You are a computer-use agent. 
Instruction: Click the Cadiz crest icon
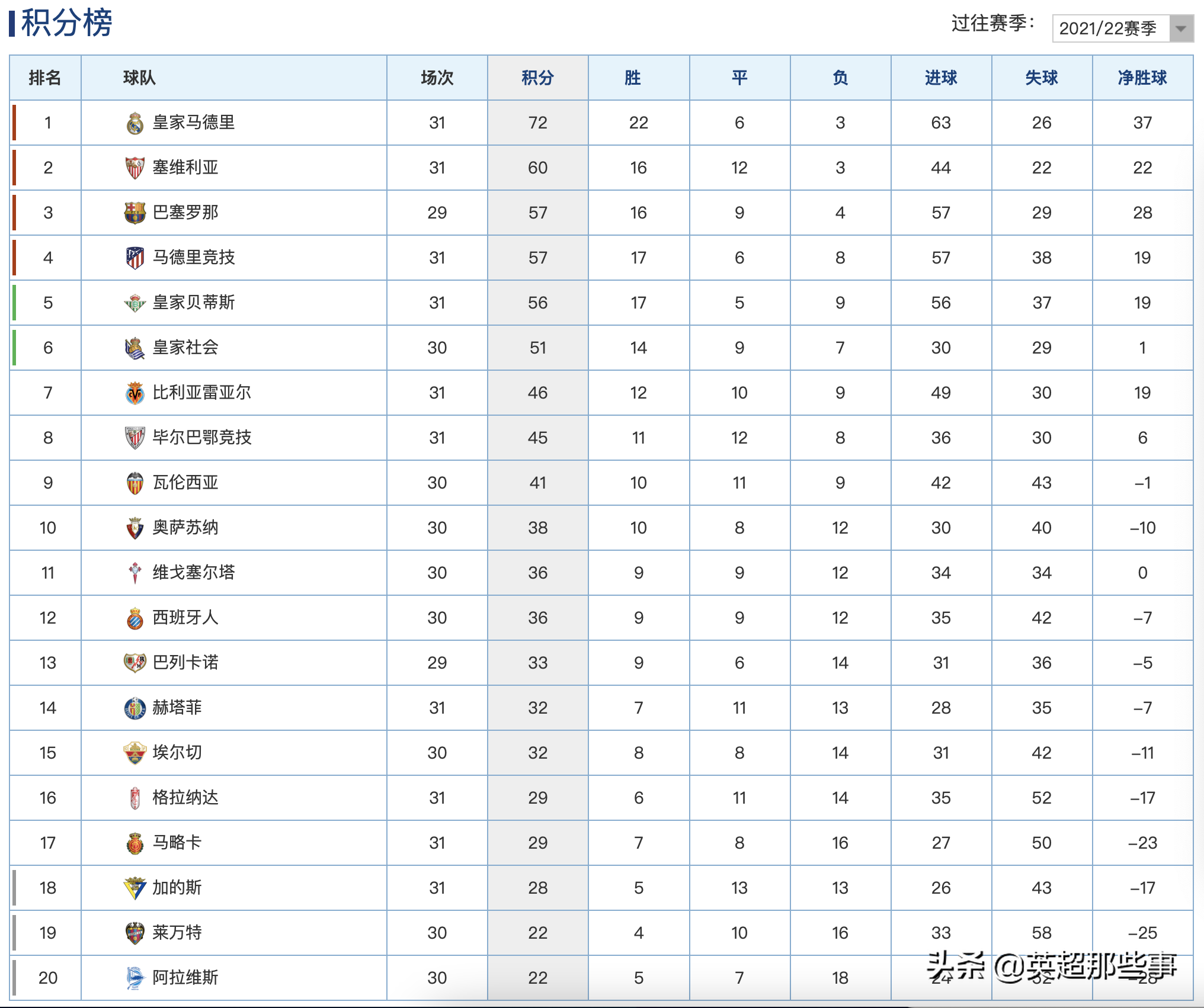(135, 888)
